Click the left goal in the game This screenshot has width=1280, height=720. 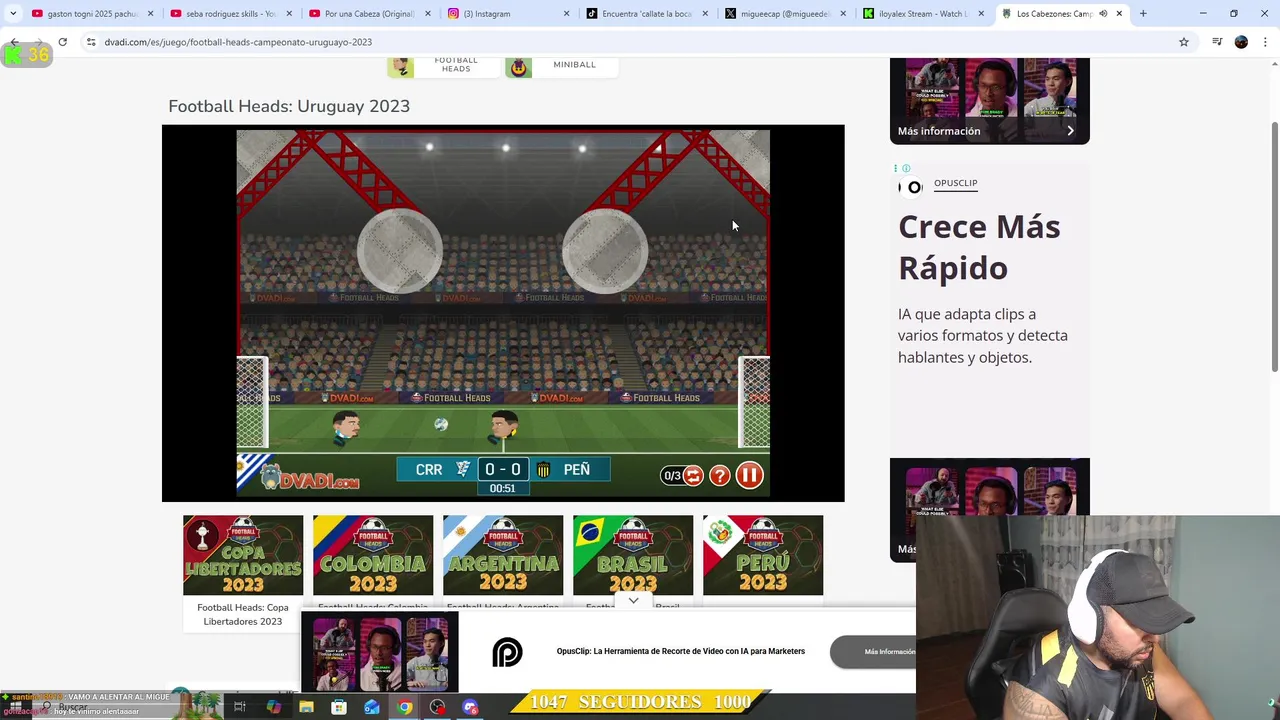click(252, 402)
